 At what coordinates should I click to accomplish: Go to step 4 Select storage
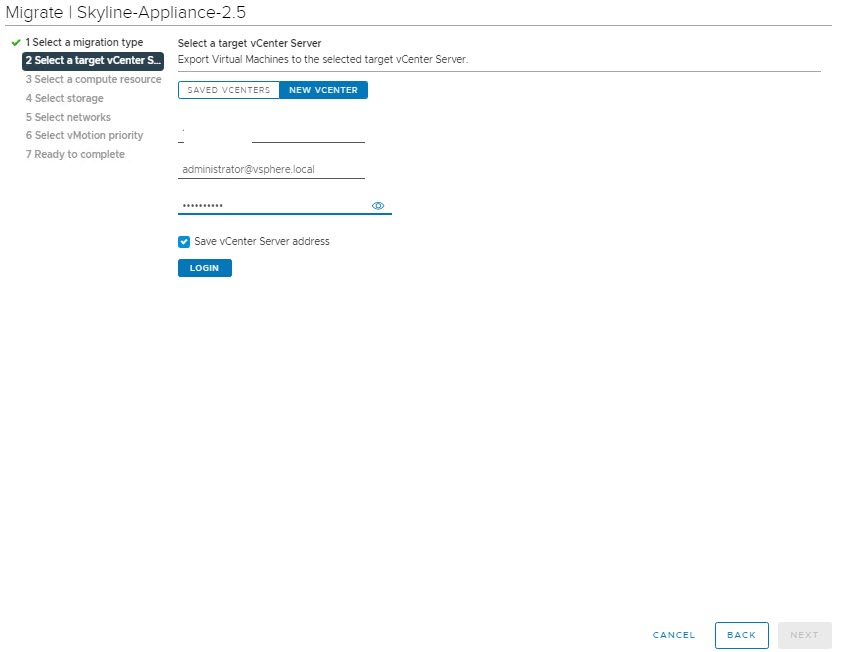64,98
